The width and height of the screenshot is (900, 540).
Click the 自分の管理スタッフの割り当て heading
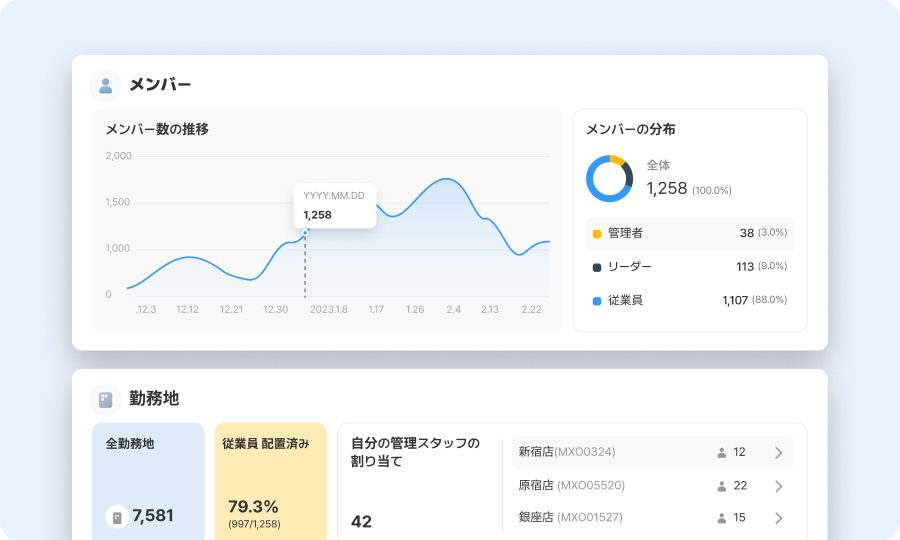tap(415, 452)
